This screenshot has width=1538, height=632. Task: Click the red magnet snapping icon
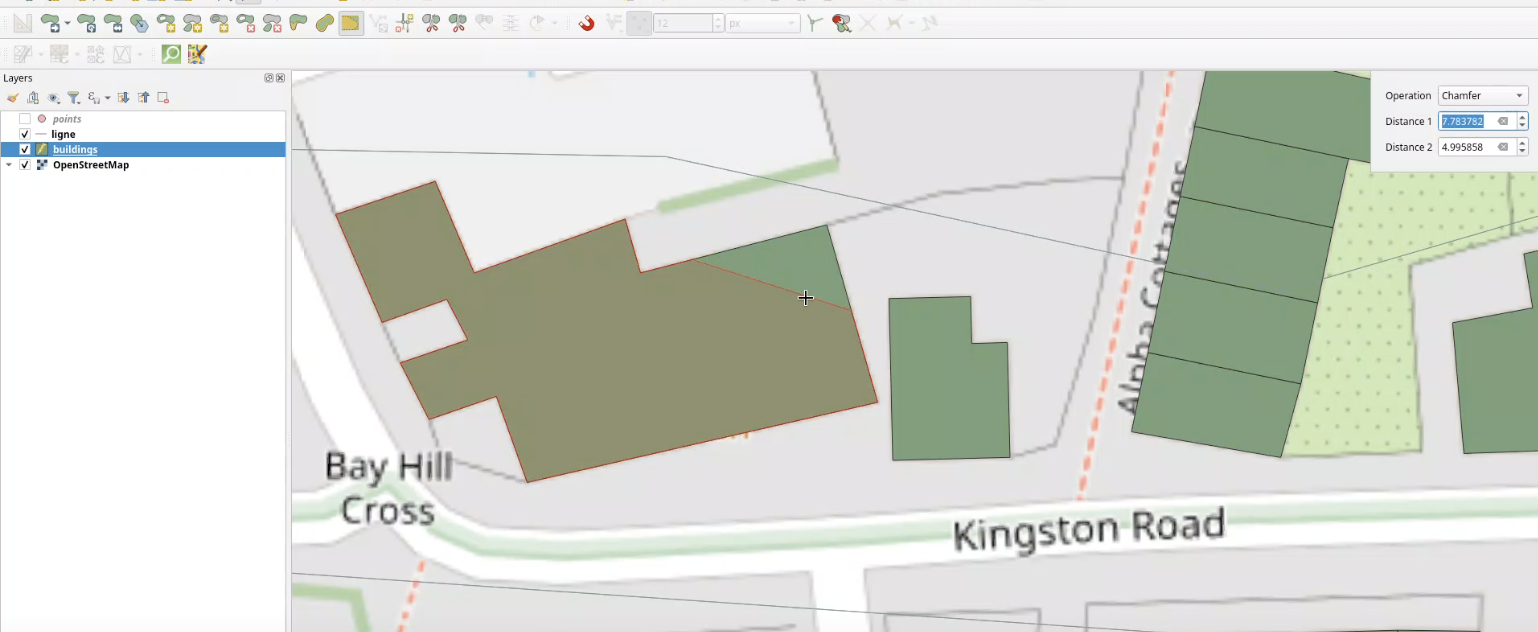[x=587, y=23]
